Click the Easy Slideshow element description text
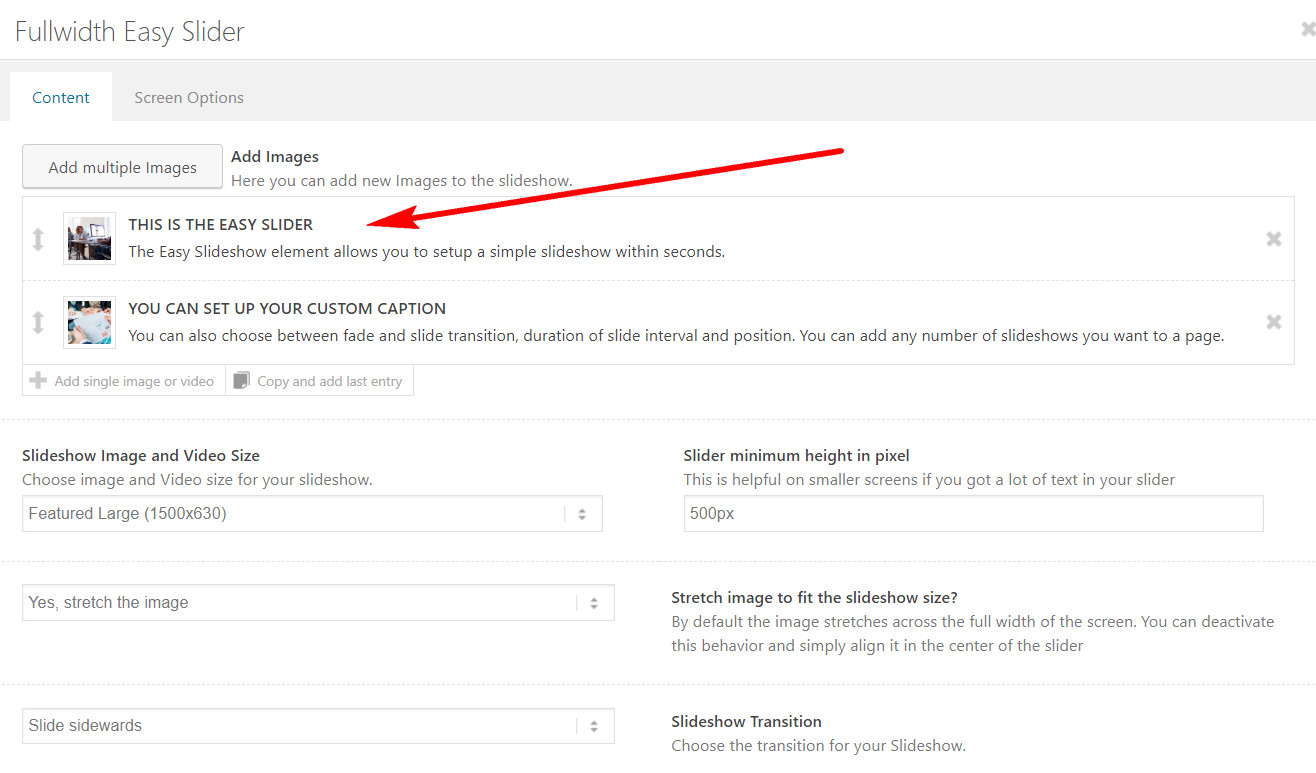Screen dimensions: 1316x773 [426, 252]
